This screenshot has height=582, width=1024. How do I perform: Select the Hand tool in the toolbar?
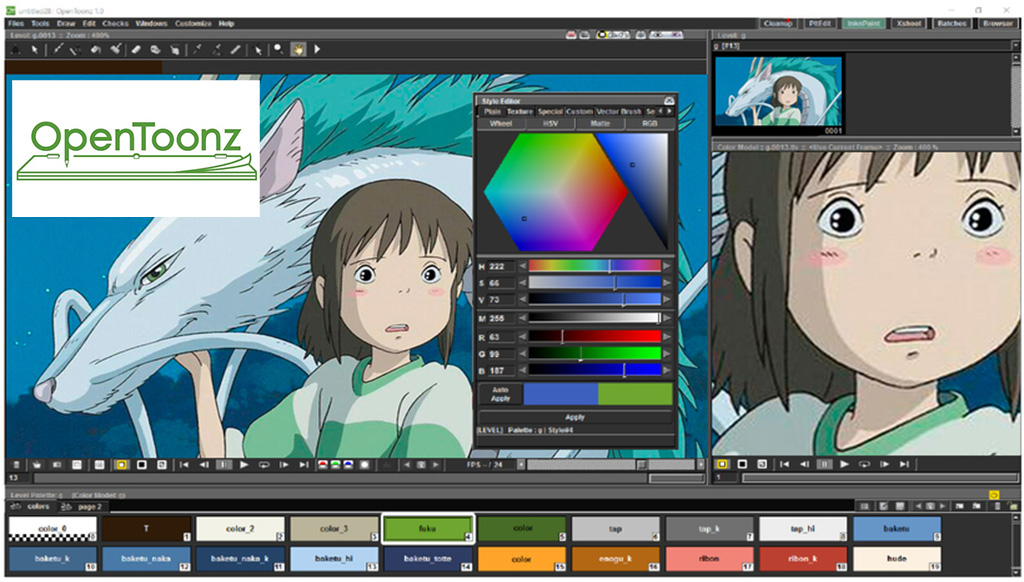[x=298, y=49]
